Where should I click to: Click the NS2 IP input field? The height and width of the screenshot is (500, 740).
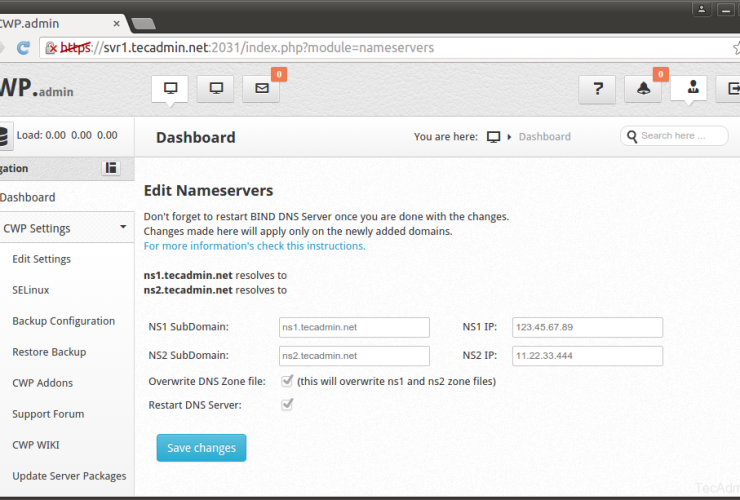point(587,356)
